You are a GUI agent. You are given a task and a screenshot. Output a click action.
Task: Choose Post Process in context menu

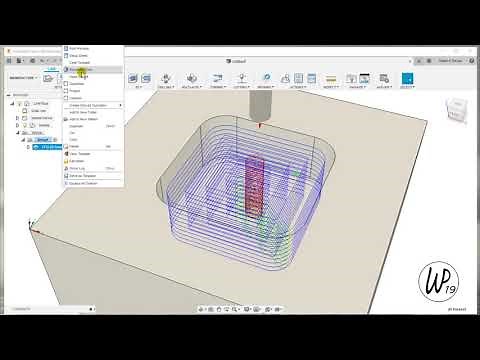pos(93,49)
